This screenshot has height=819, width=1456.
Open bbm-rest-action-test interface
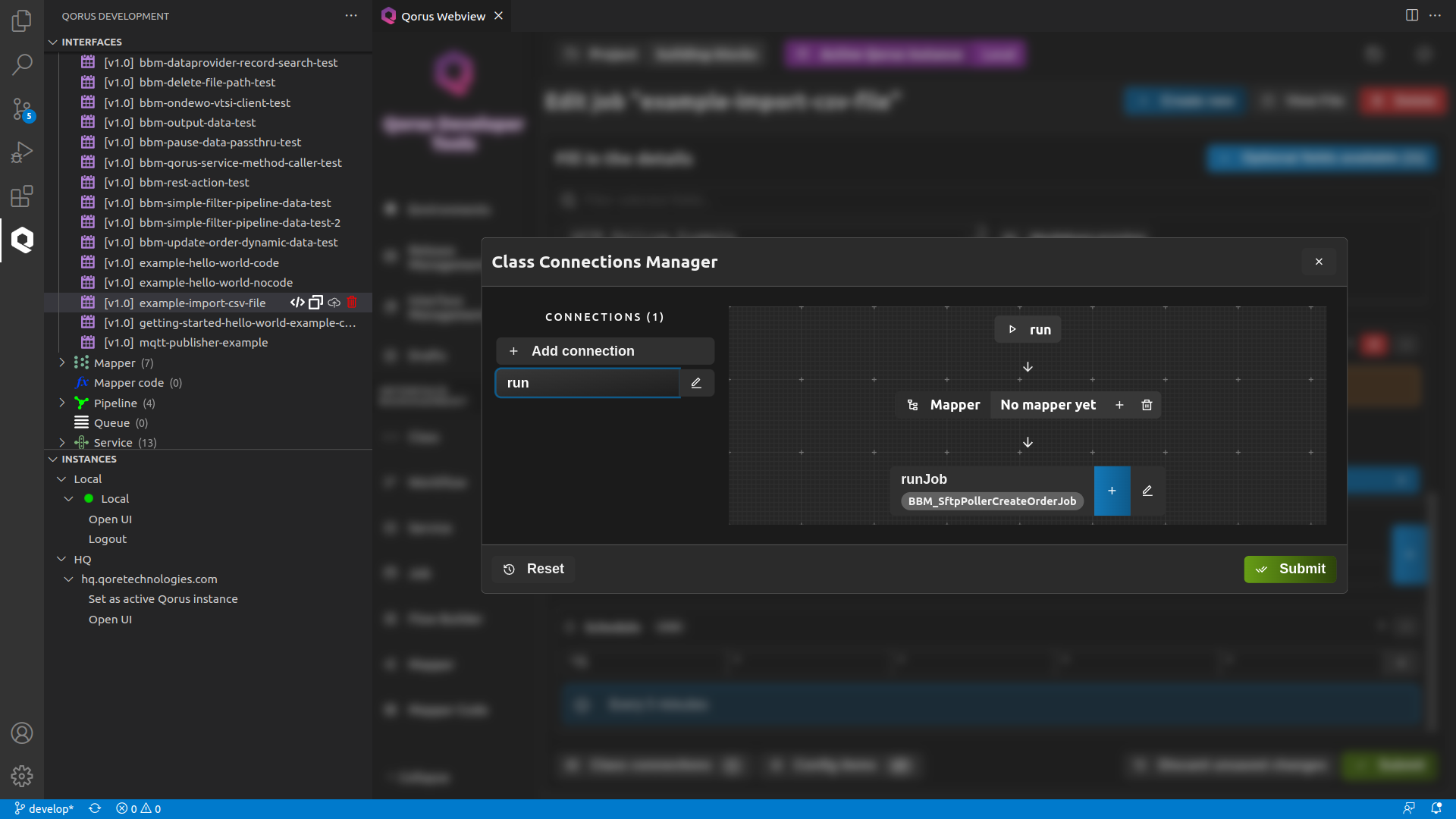(x=194, y=182)
